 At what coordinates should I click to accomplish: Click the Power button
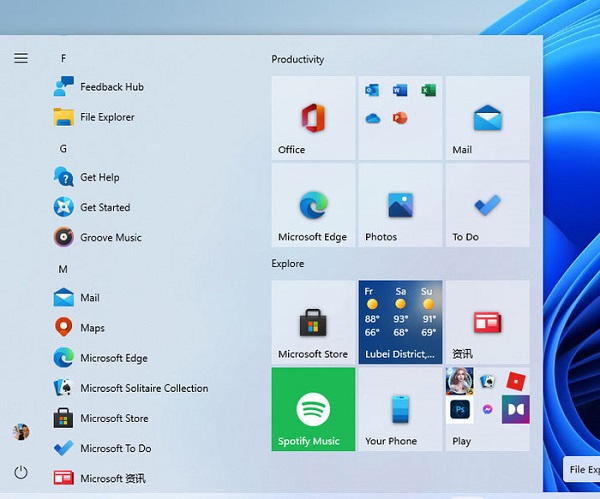pyautogui.click(x=21, y=472)
